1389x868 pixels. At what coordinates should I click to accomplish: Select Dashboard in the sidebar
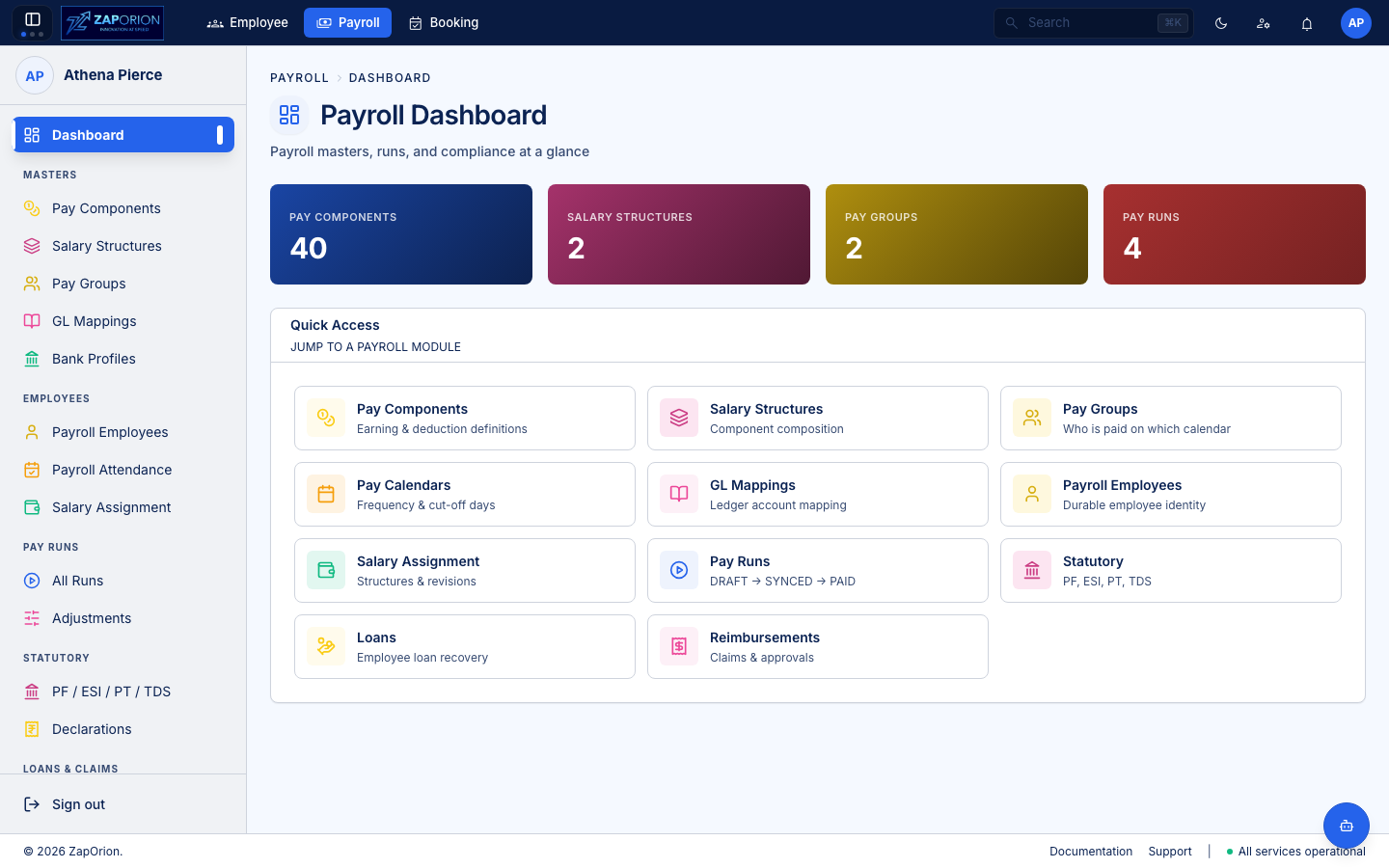click(x=123, y=135)
